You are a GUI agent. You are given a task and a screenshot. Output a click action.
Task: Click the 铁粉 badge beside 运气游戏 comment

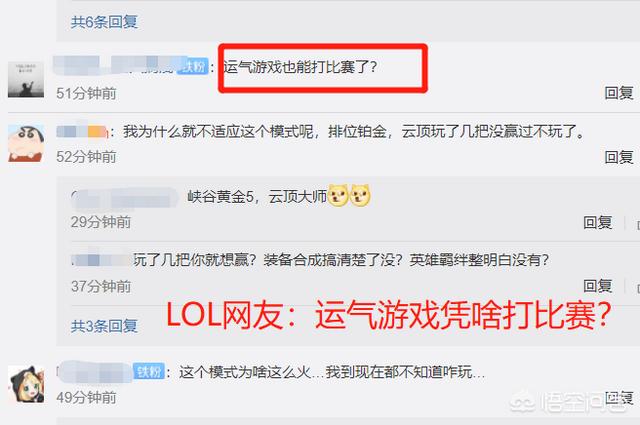(194, 67)
